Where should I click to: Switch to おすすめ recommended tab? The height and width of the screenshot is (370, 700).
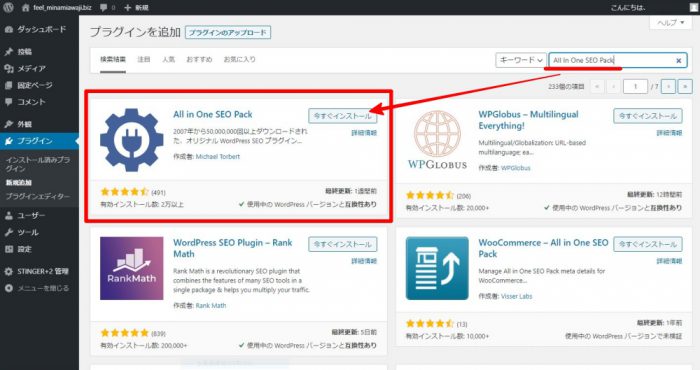pos(199,59)
